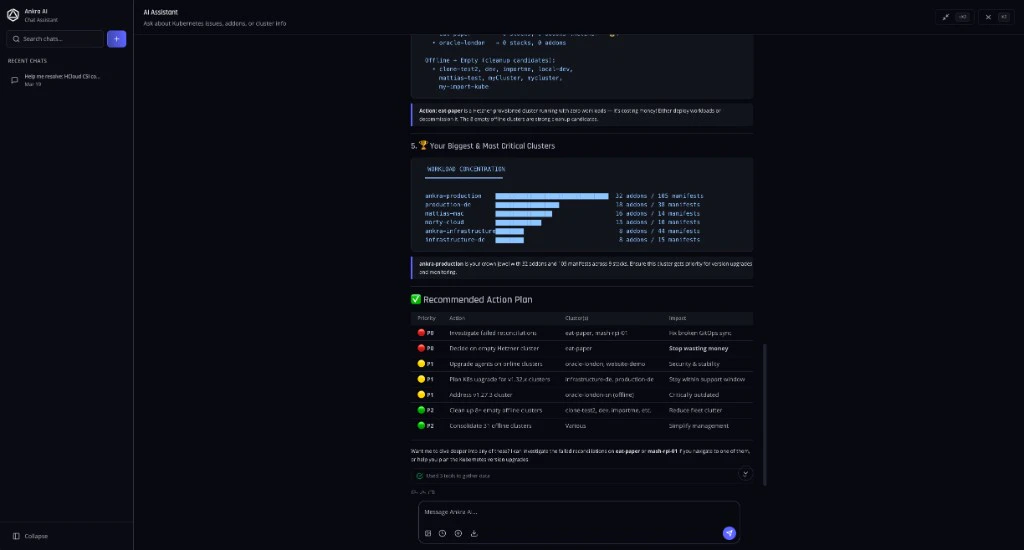Click 'Your Biggest & Most Critical Clusters' heading
The image size is (1024, 550).
point(492,146)
